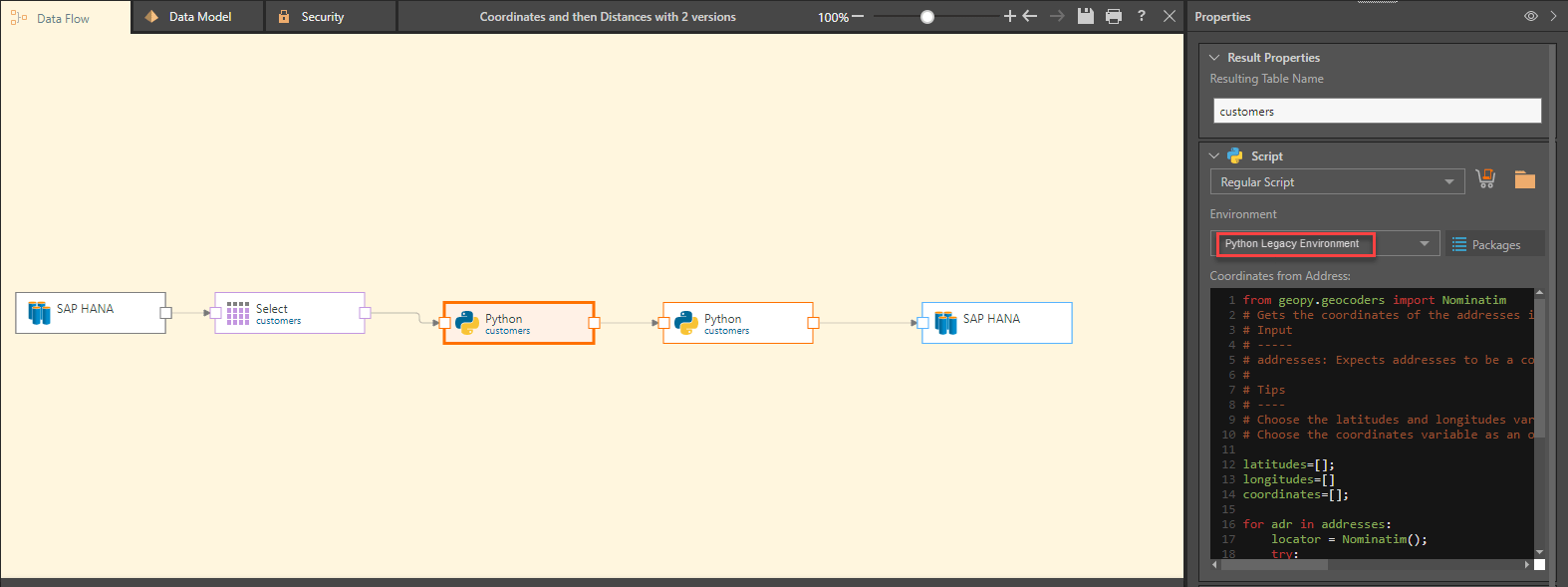Image resolution: width=1568 pixels, height=587 pixels.
Task: Click the redo forward arrow
Action: (1057, 16)
